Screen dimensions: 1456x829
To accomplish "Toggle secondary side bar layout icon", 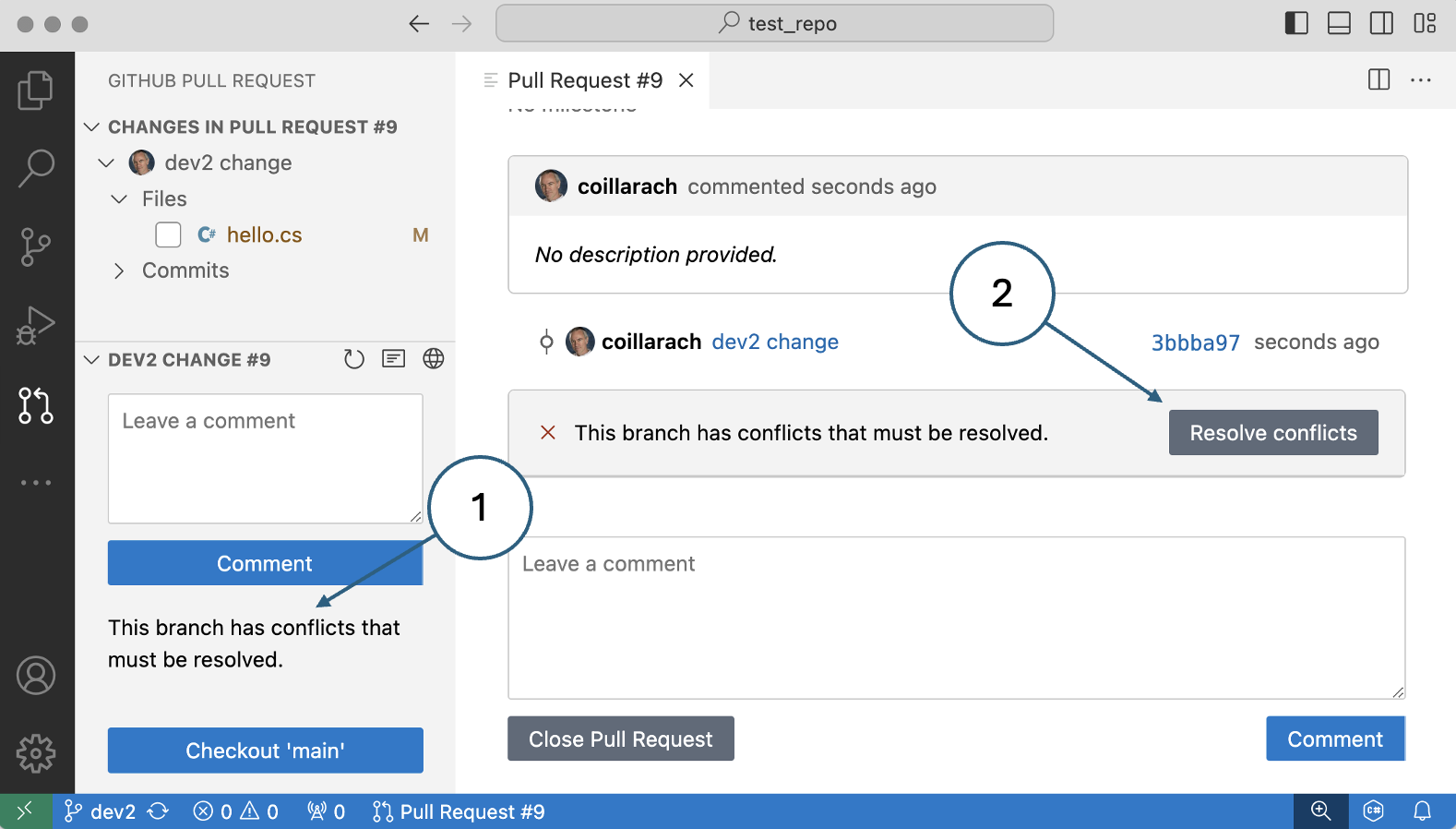I will tap(1381, 23).
